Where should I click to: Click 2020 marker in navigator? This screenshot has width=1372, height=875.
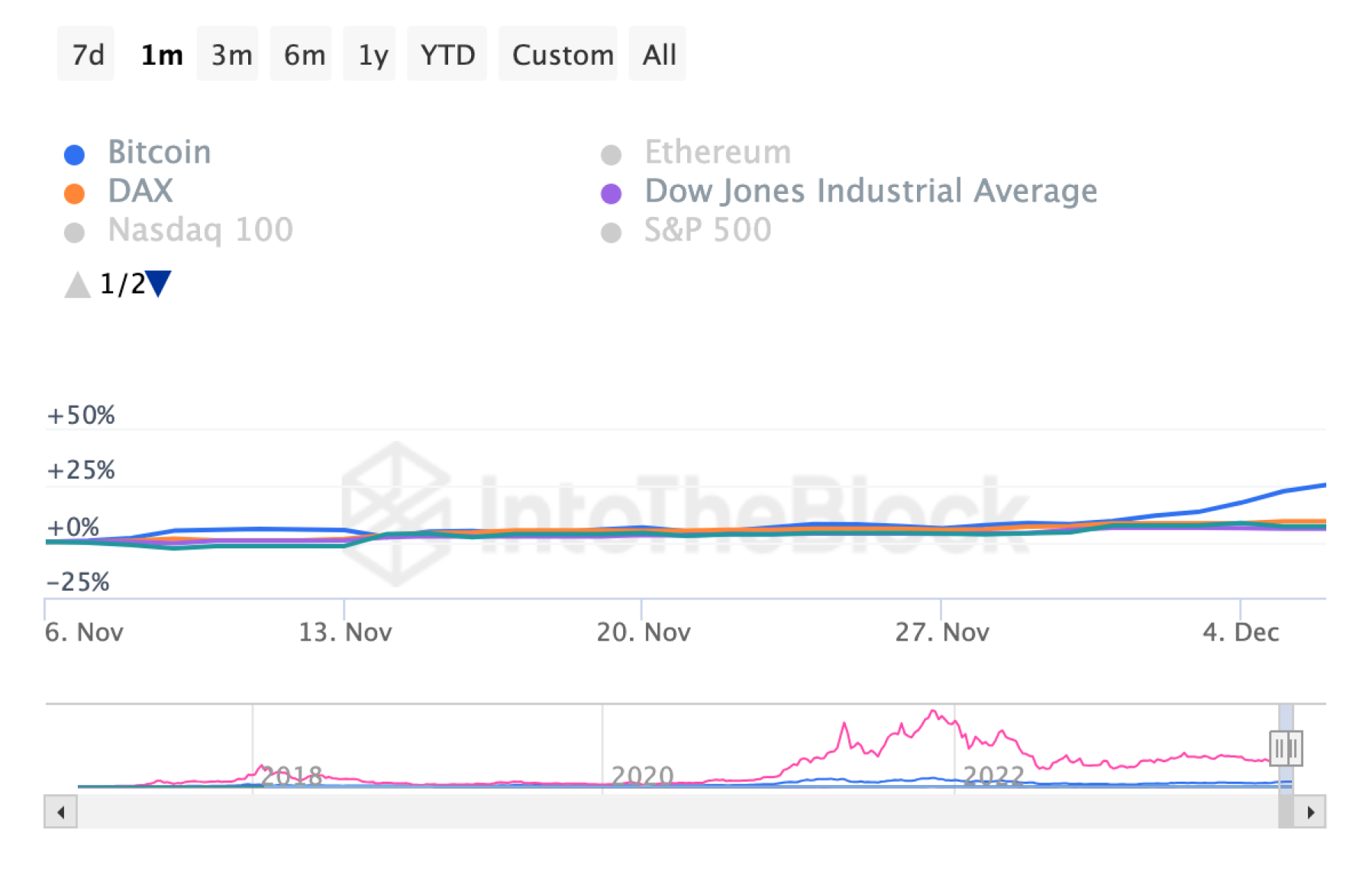(643, 776)
